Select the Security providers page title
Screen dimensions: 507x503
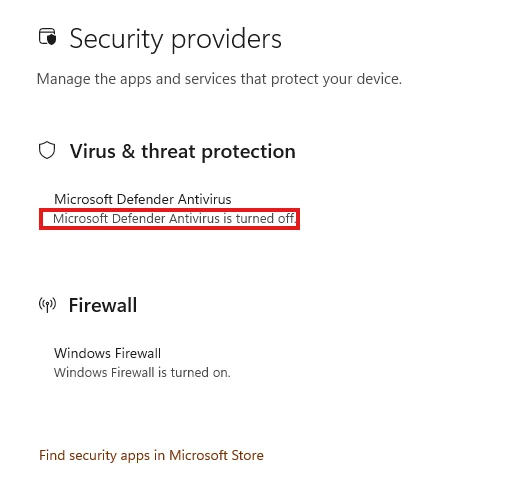[175, 39]
